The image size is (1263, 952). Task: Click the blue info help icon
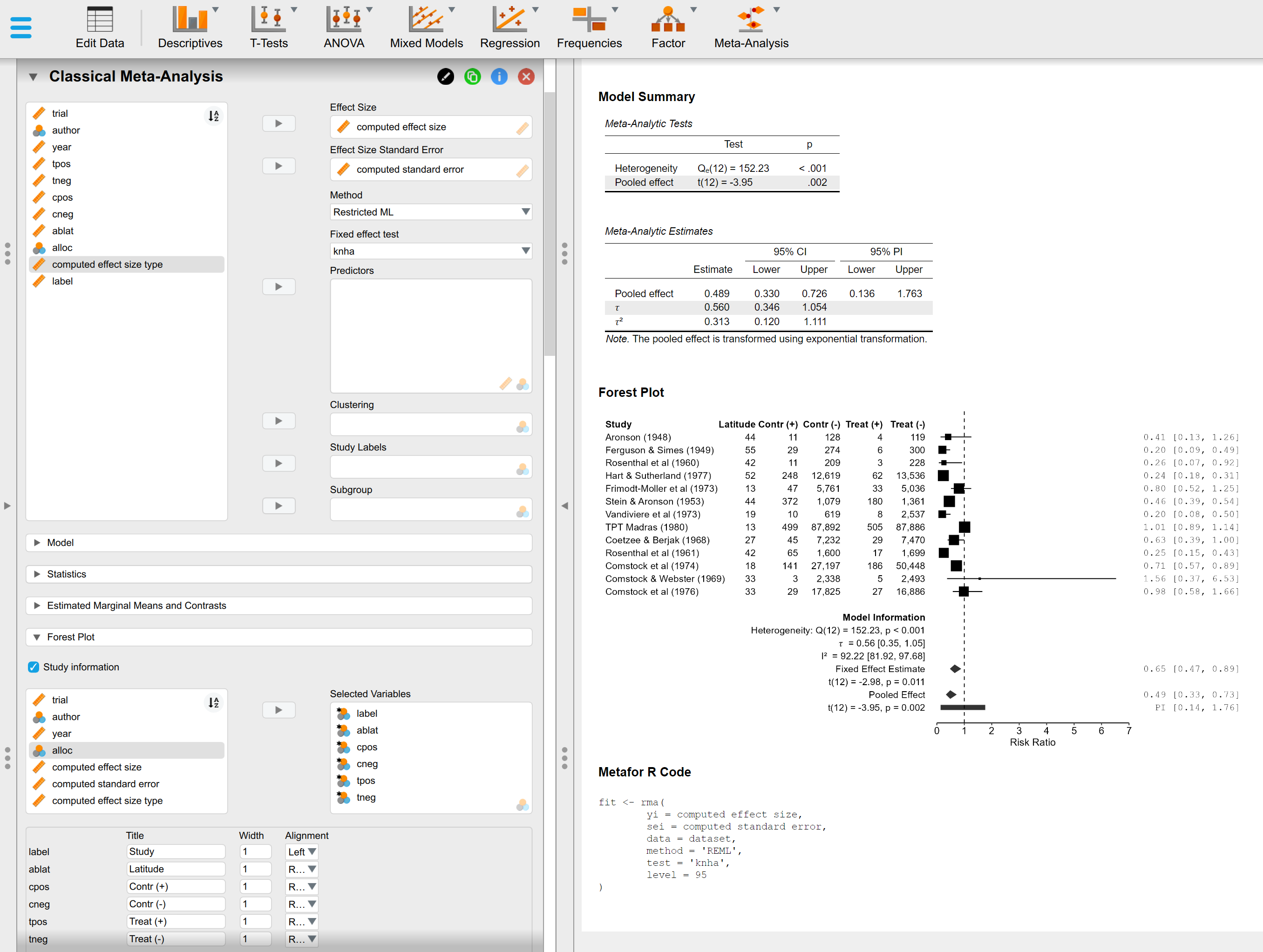click(499, 76)
